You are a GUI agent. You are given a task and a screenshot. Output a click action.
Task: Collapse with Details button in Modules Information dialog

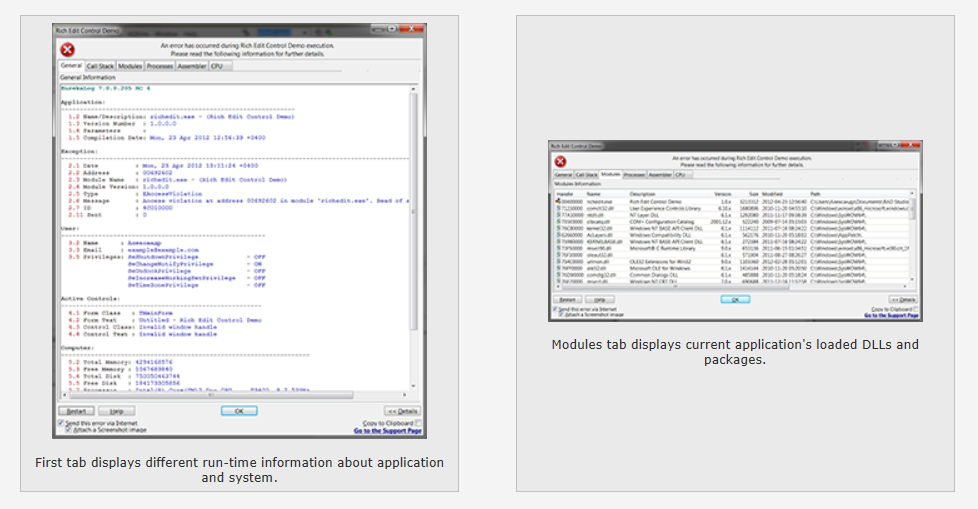(903, 299)
